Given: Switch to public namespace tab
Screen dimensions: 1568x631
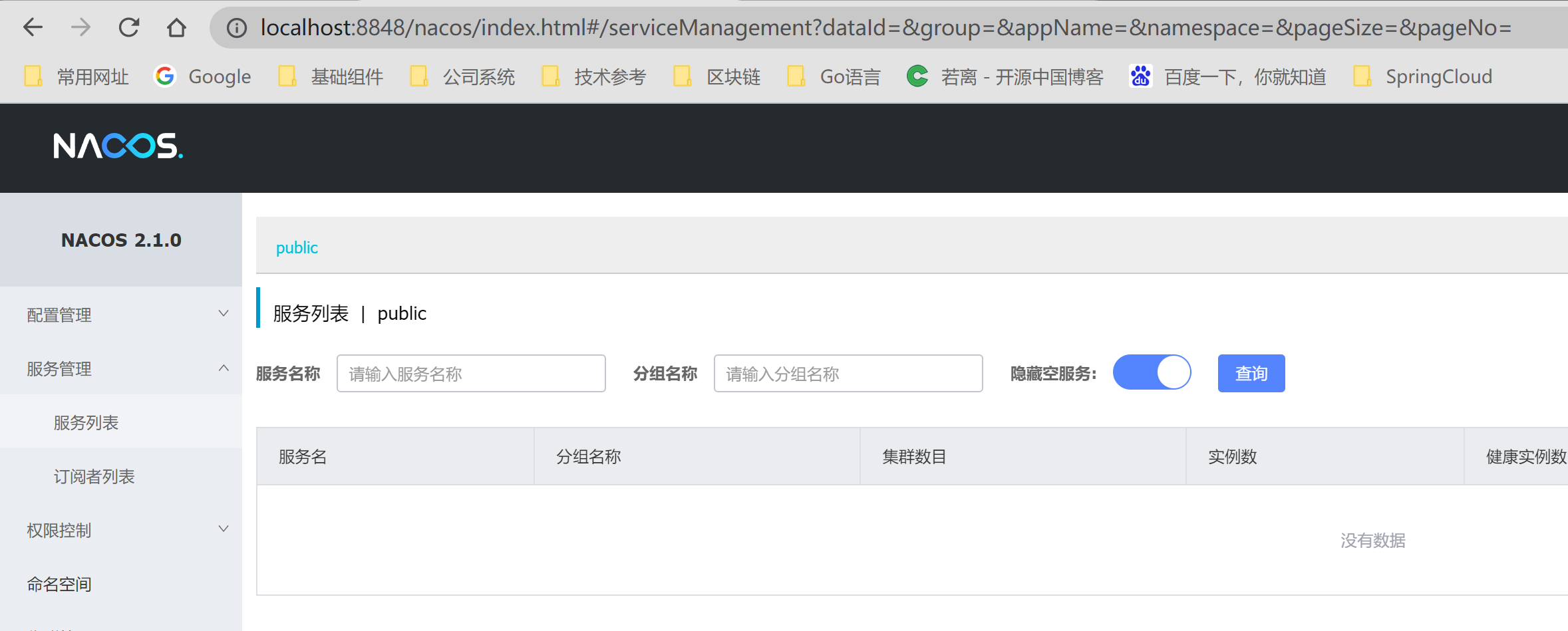Looking at the screenshot, I should (297, 247).
